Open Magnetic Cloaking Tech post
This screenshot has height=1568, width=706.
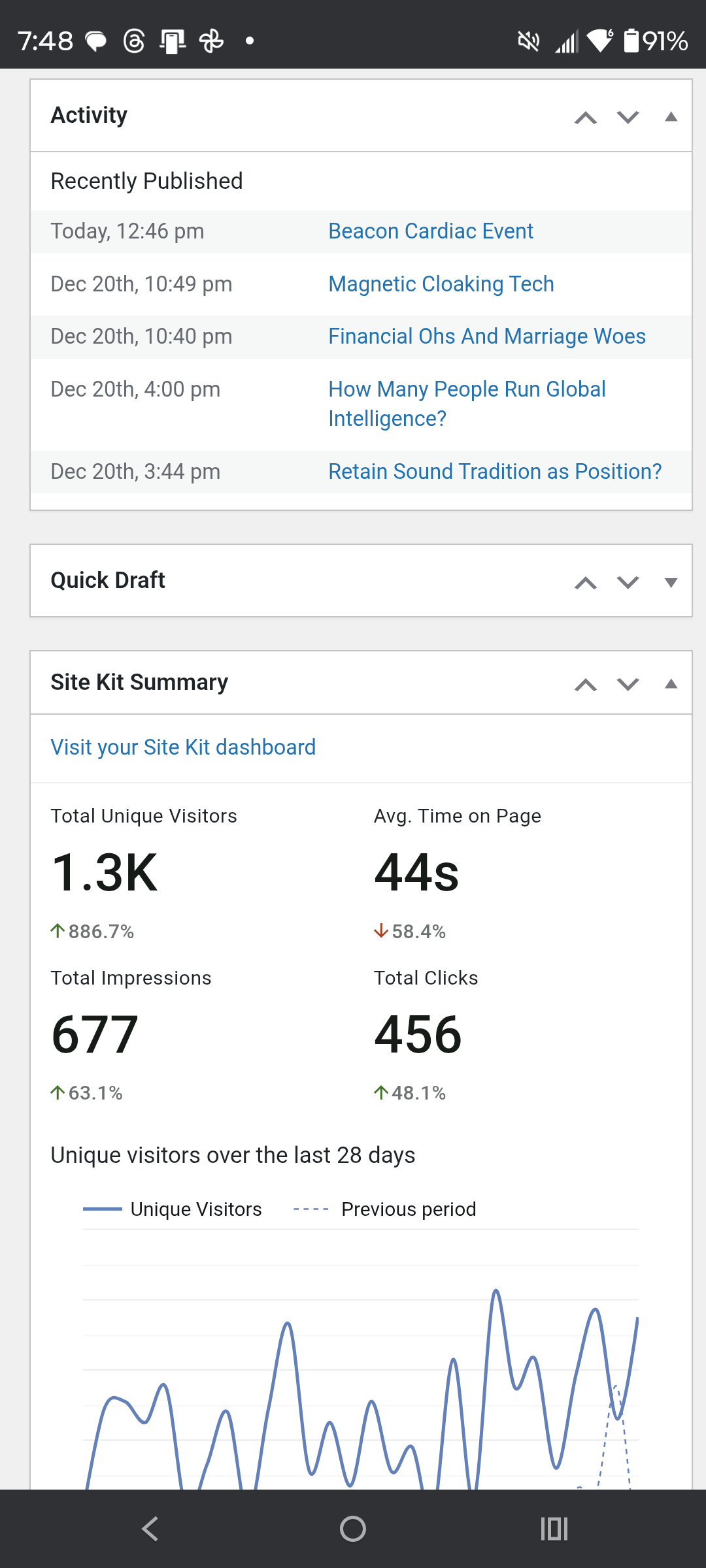pos(441,284)
